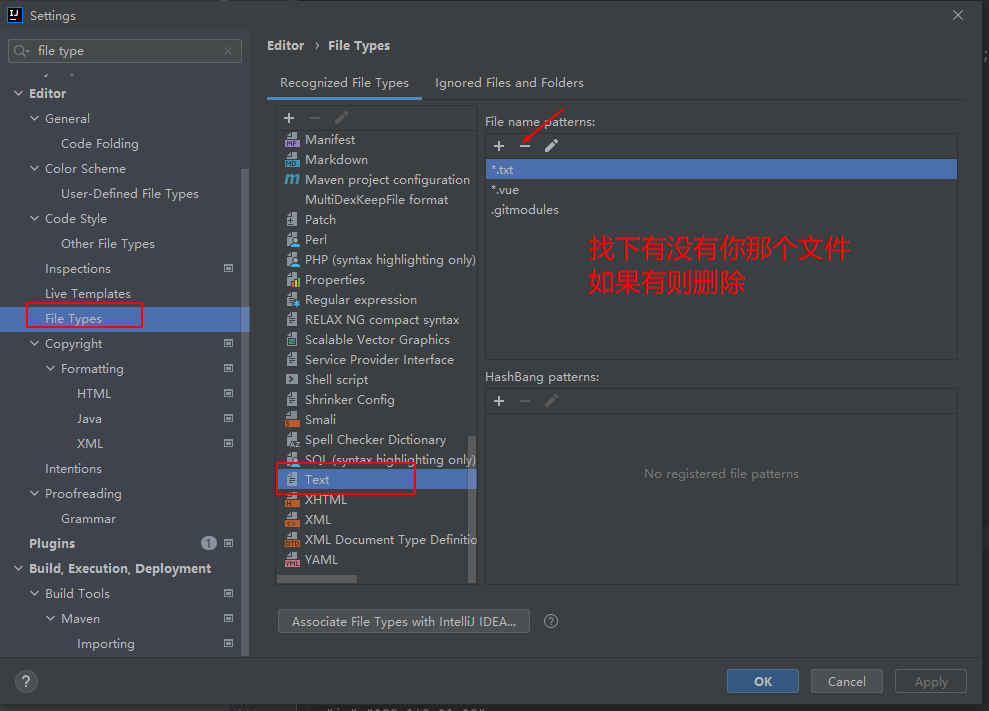Open Grammar settings

[88, 519]
